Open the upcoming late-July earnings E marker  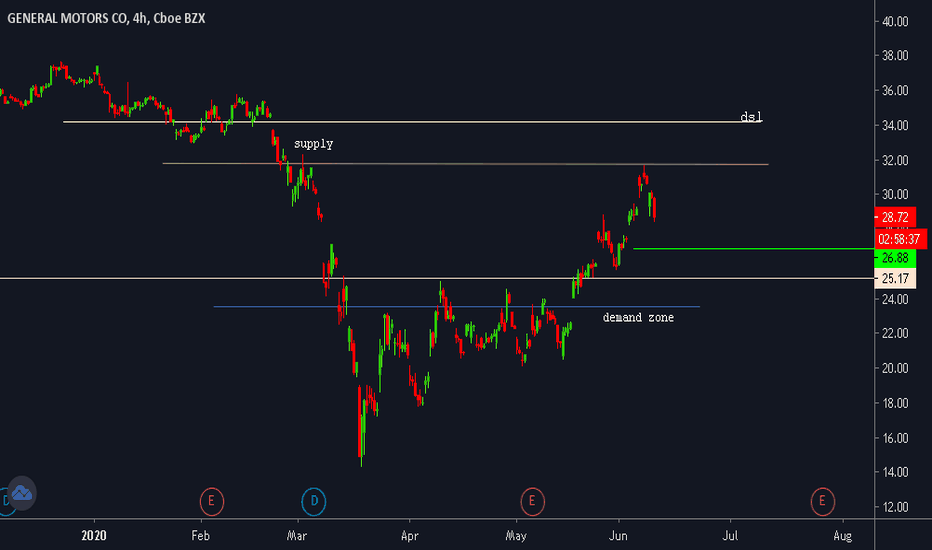pos(822,501)
